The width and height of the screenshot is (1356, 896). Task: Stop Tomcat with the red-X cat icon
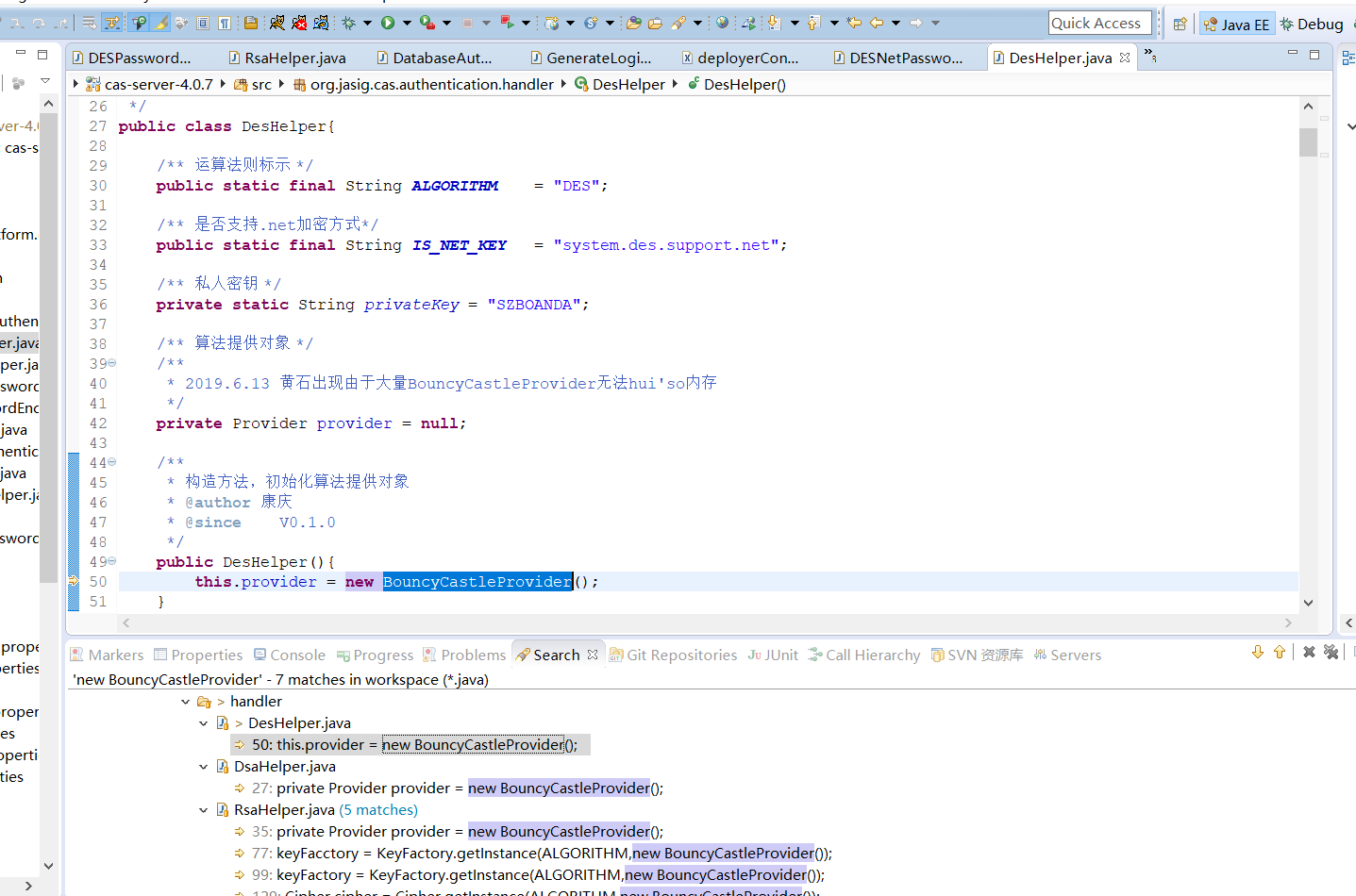pos(299,23)
